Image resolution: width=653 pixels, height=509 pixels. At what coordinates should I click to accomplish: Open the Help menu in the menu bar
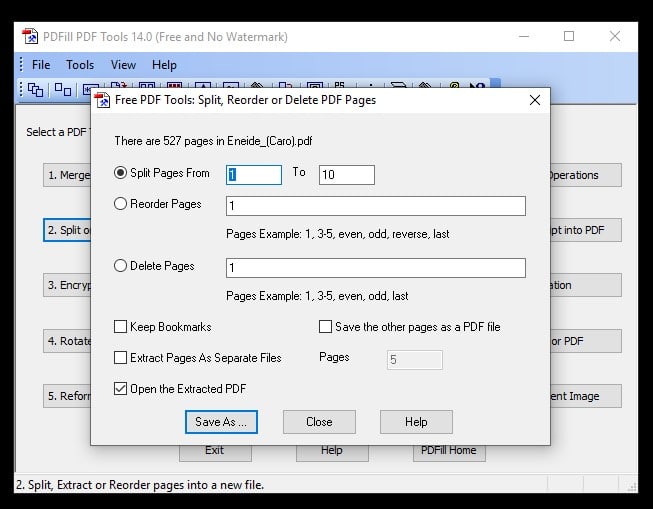(164, 65)
